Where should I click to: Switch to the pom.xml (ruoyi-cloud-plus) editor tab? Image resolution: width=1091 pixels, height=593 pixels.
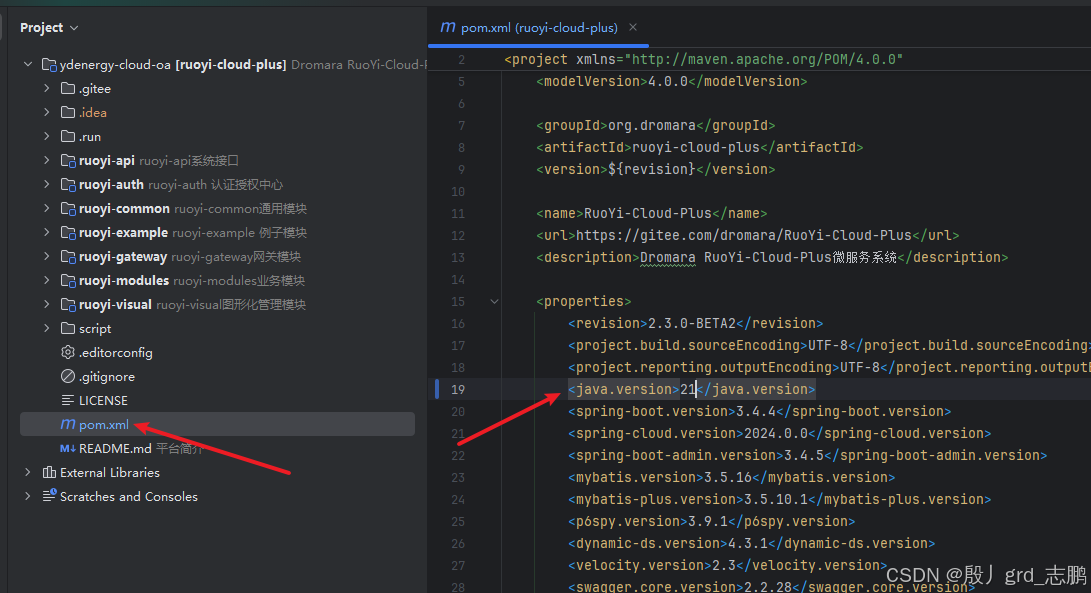pyautogui.click(x=539, y=28)
